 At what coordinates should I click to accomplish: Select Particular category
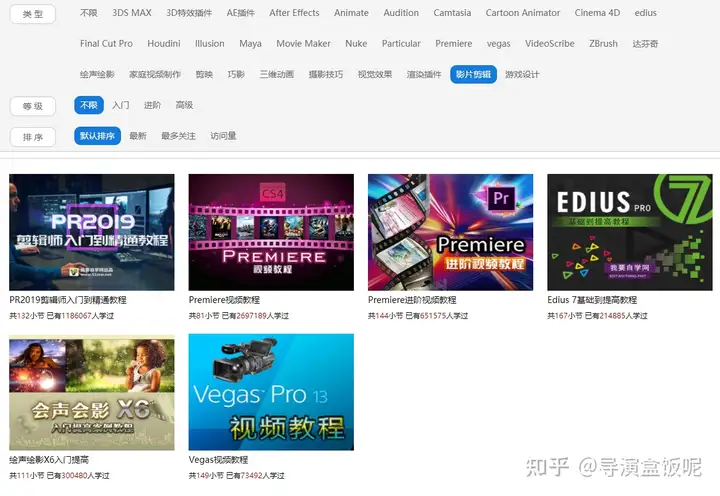point(401,44)
